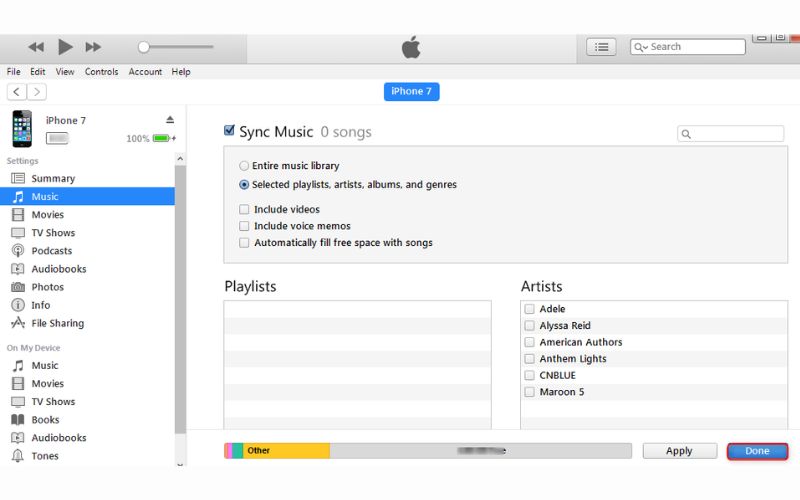Open Photos settings
The height and width of the screenshot is (500, 800).
click(x=87, y=287)
